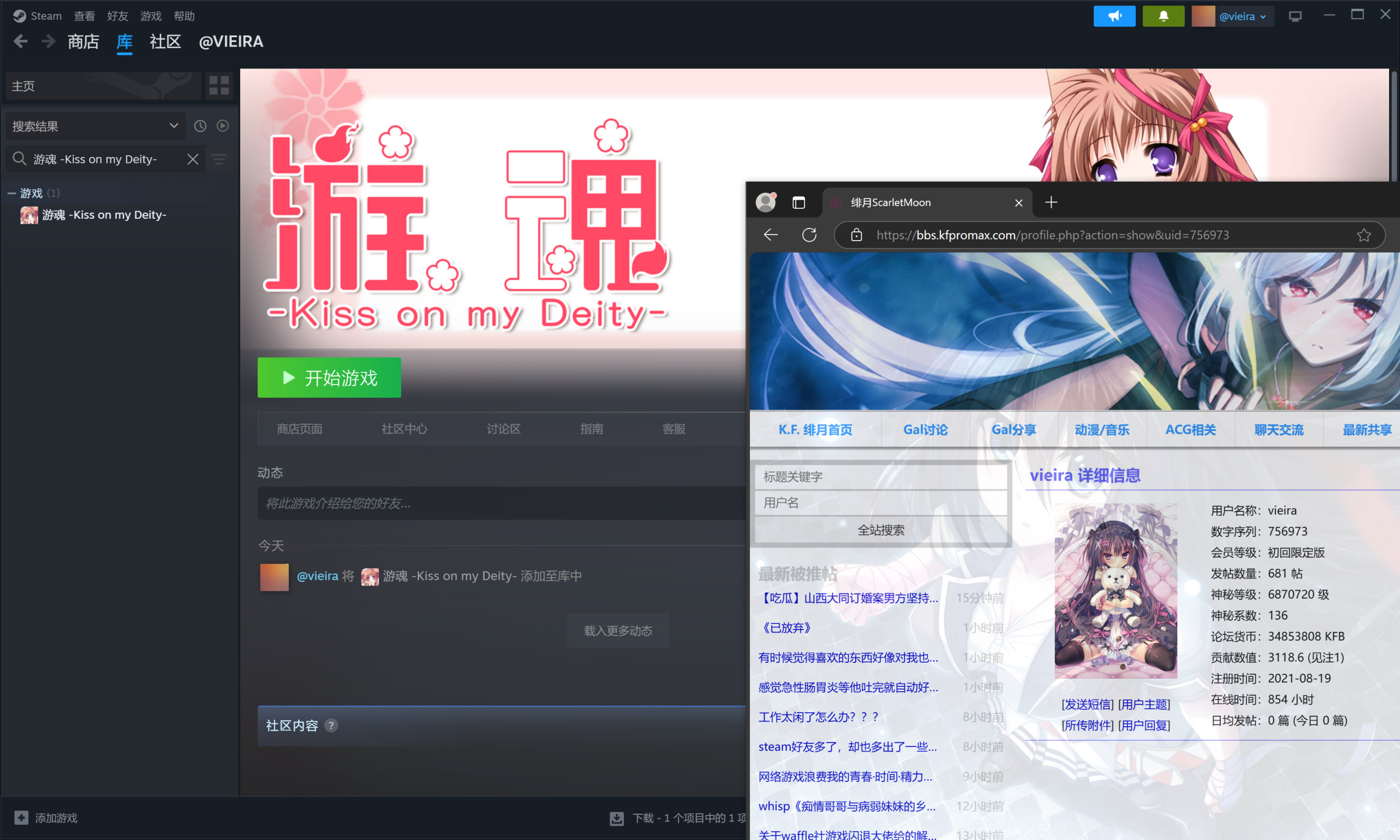Open Steam announcements megaphone button
The width and height of the screenshot is (1400, 840).
pos(1114,16)
